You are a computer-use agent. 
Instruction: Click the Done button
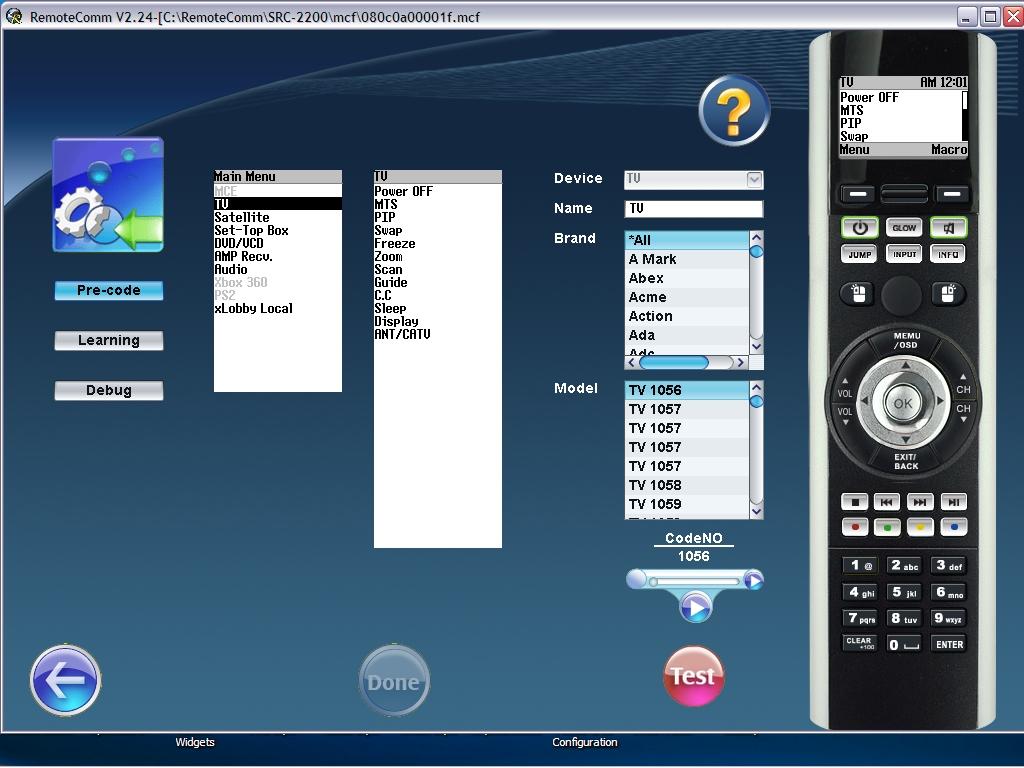click(x=394, y=681)
